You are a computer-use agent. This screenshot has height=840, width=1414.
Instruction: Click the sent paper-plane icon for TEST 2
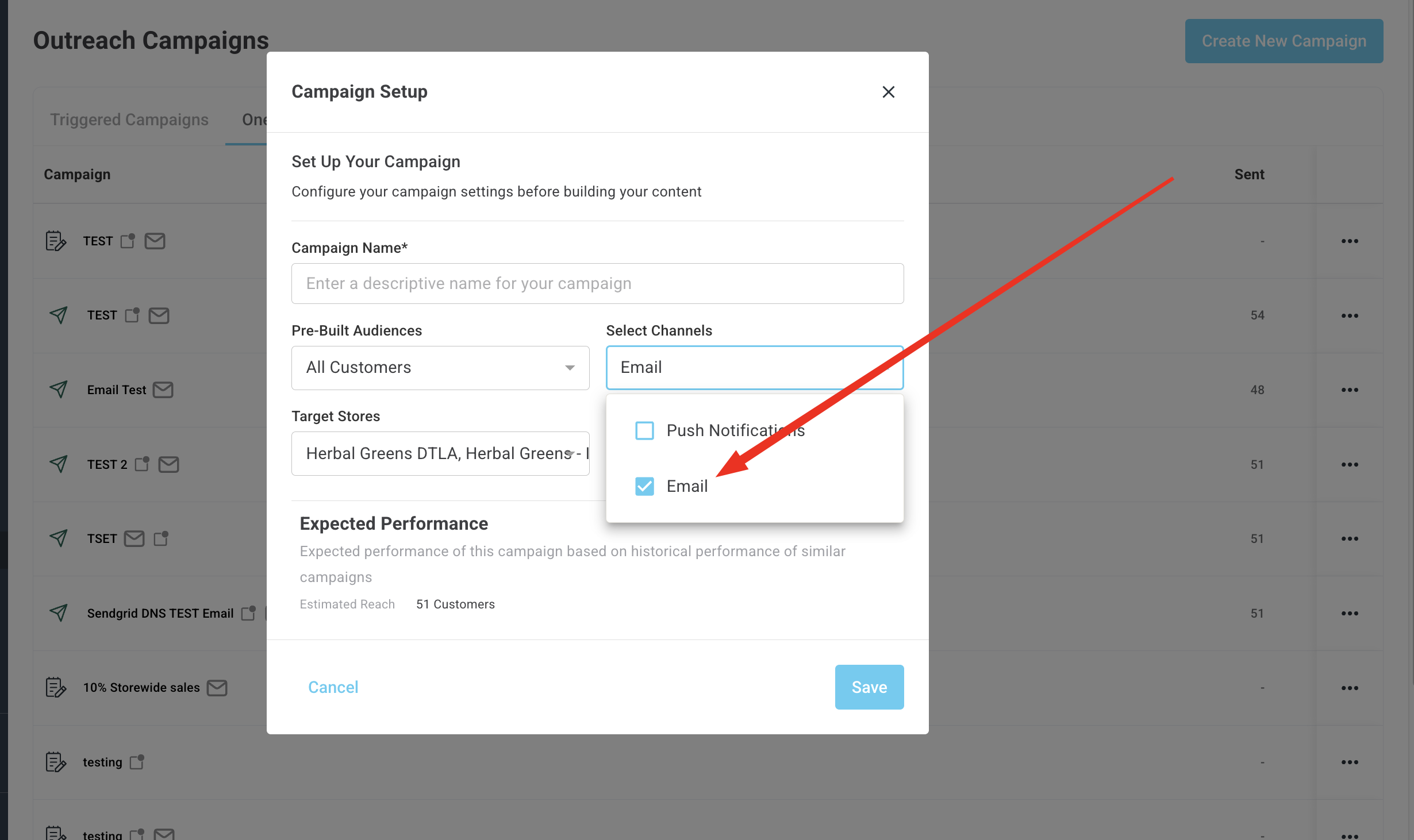click(59, 464)
